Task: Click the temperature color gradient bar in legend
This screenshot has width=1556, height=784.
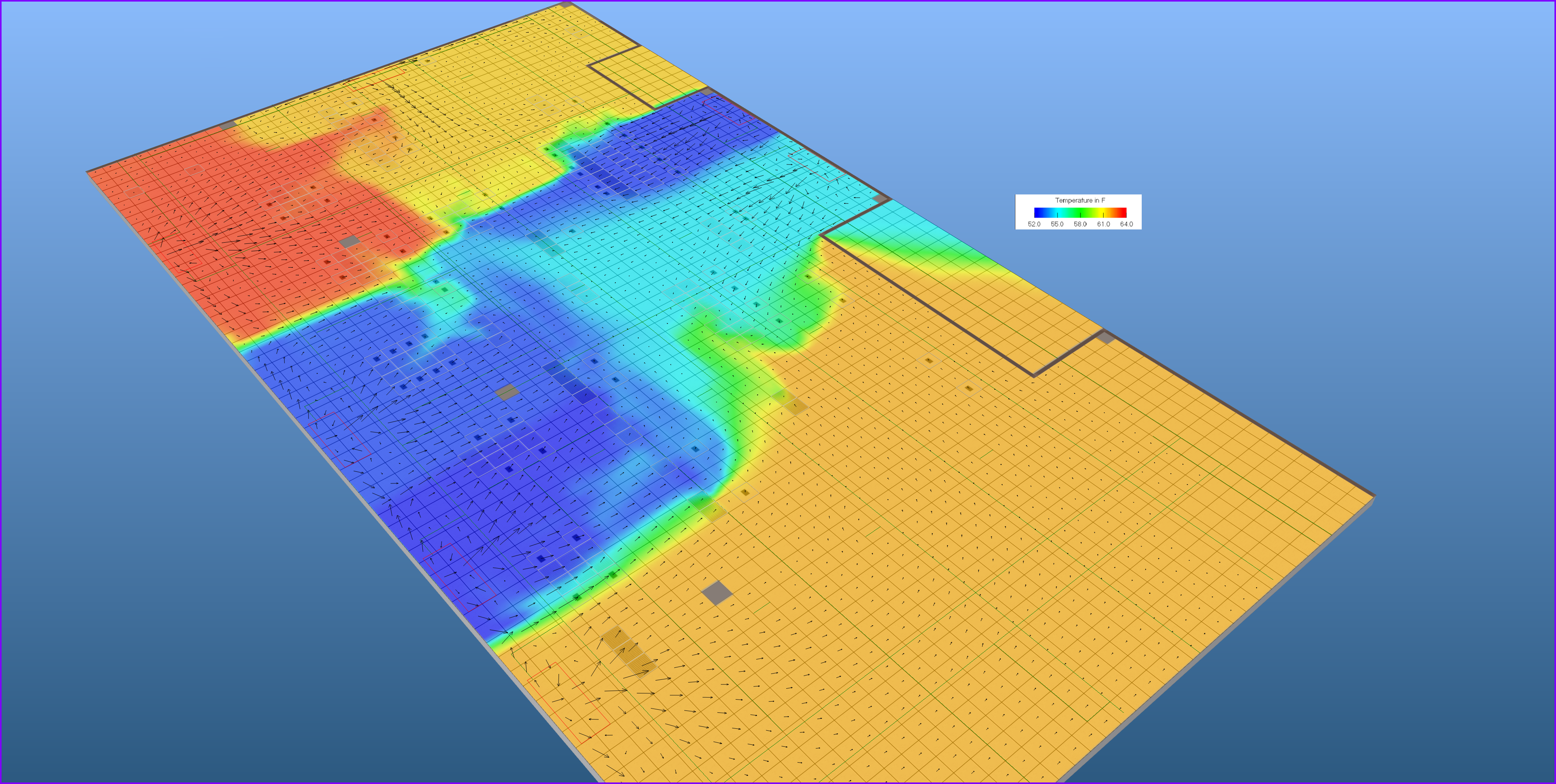Action: point(1080,213)
